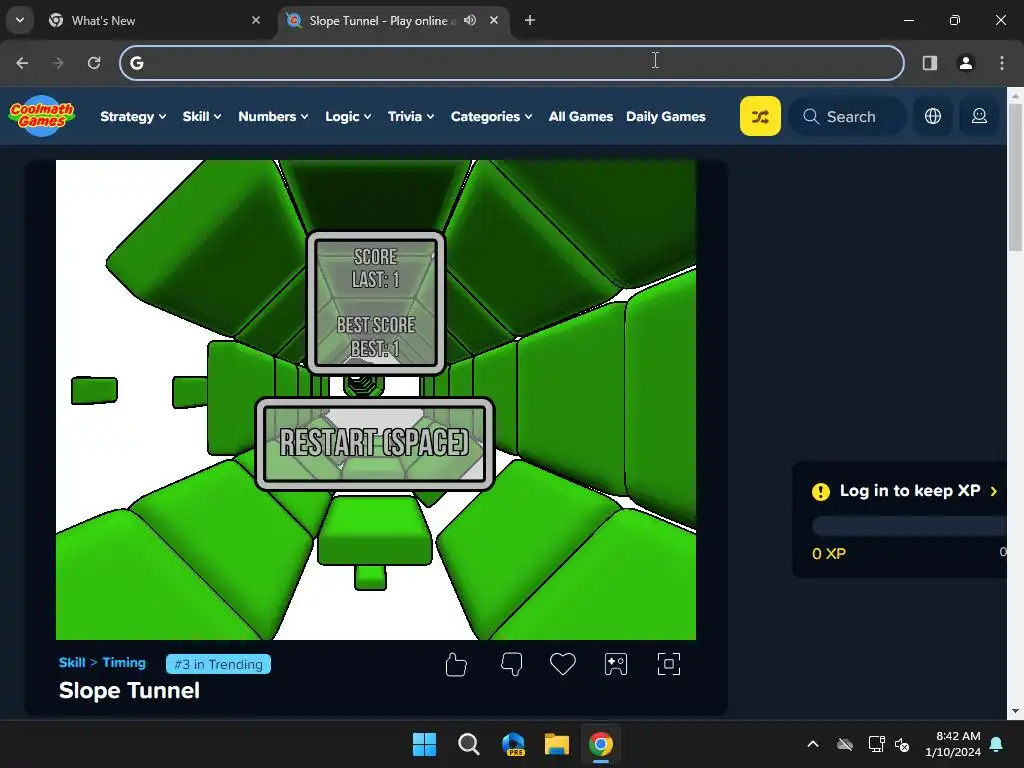The height and width of the screenshot is (768, 1024).
Task: Open the Chrome side panel
Action: (930, 63)
